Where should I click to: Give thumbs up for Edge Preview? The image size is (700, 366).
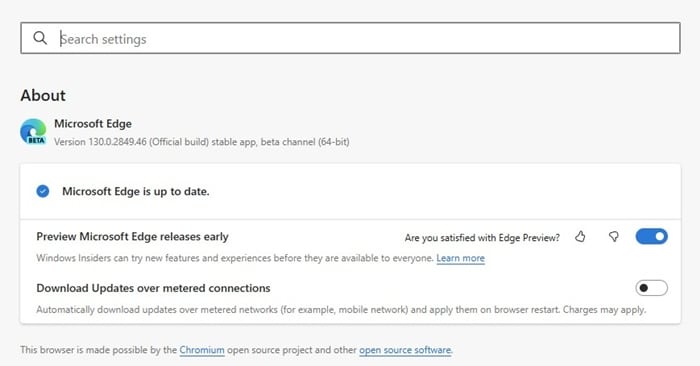[x=580, y=237]
